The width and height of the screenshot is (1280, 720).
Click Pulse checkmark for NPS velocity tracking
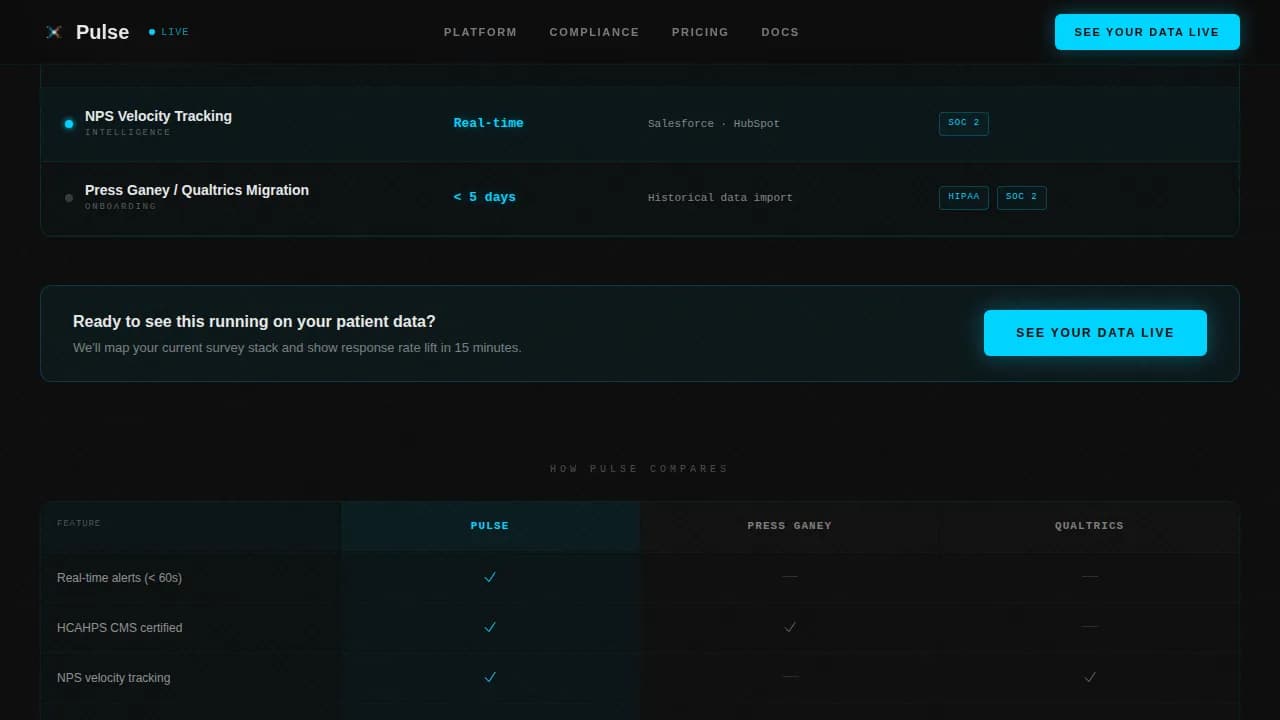[x=490, y=677]
